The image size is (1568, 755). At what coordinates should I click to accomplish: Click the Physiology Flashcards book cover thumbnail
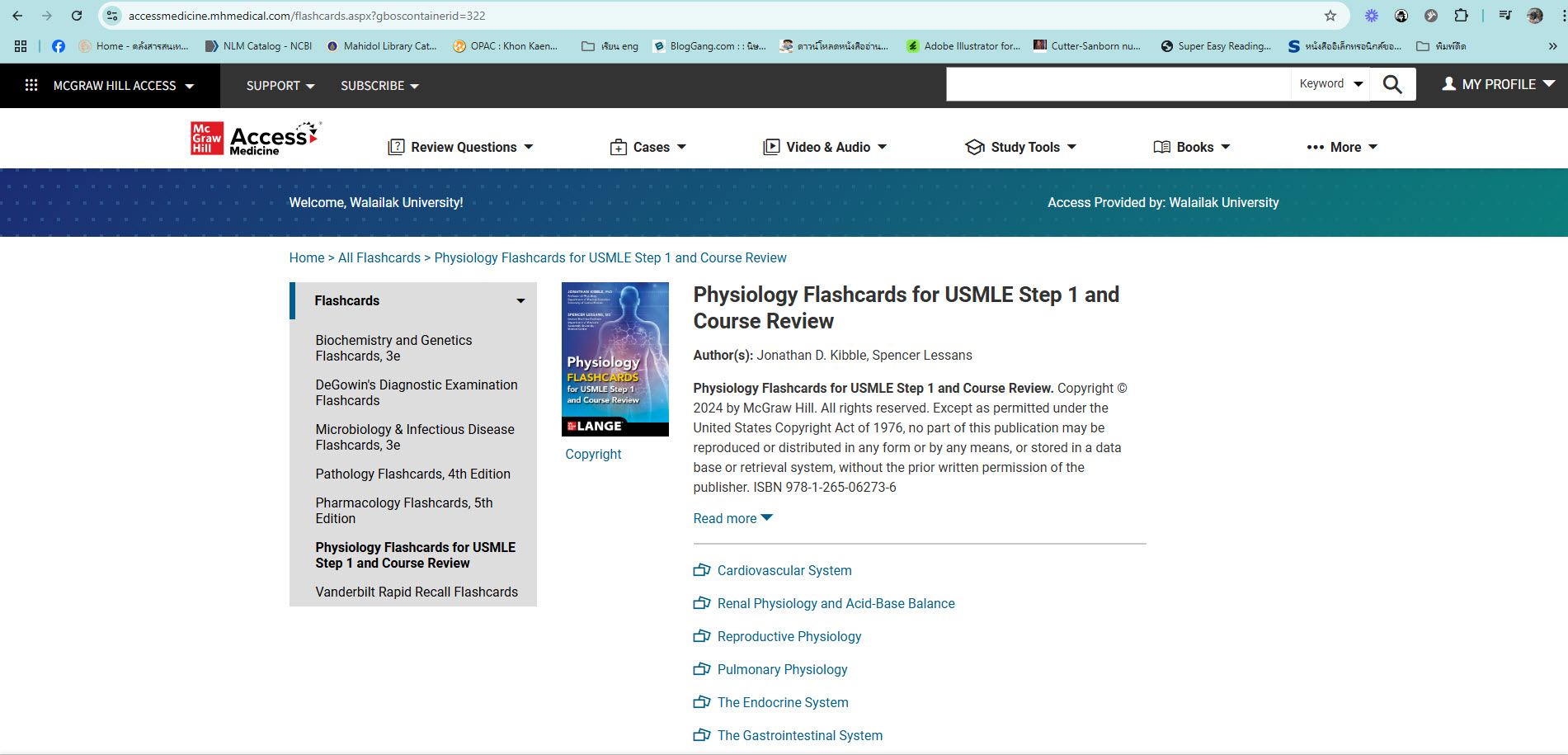point(615,359)
